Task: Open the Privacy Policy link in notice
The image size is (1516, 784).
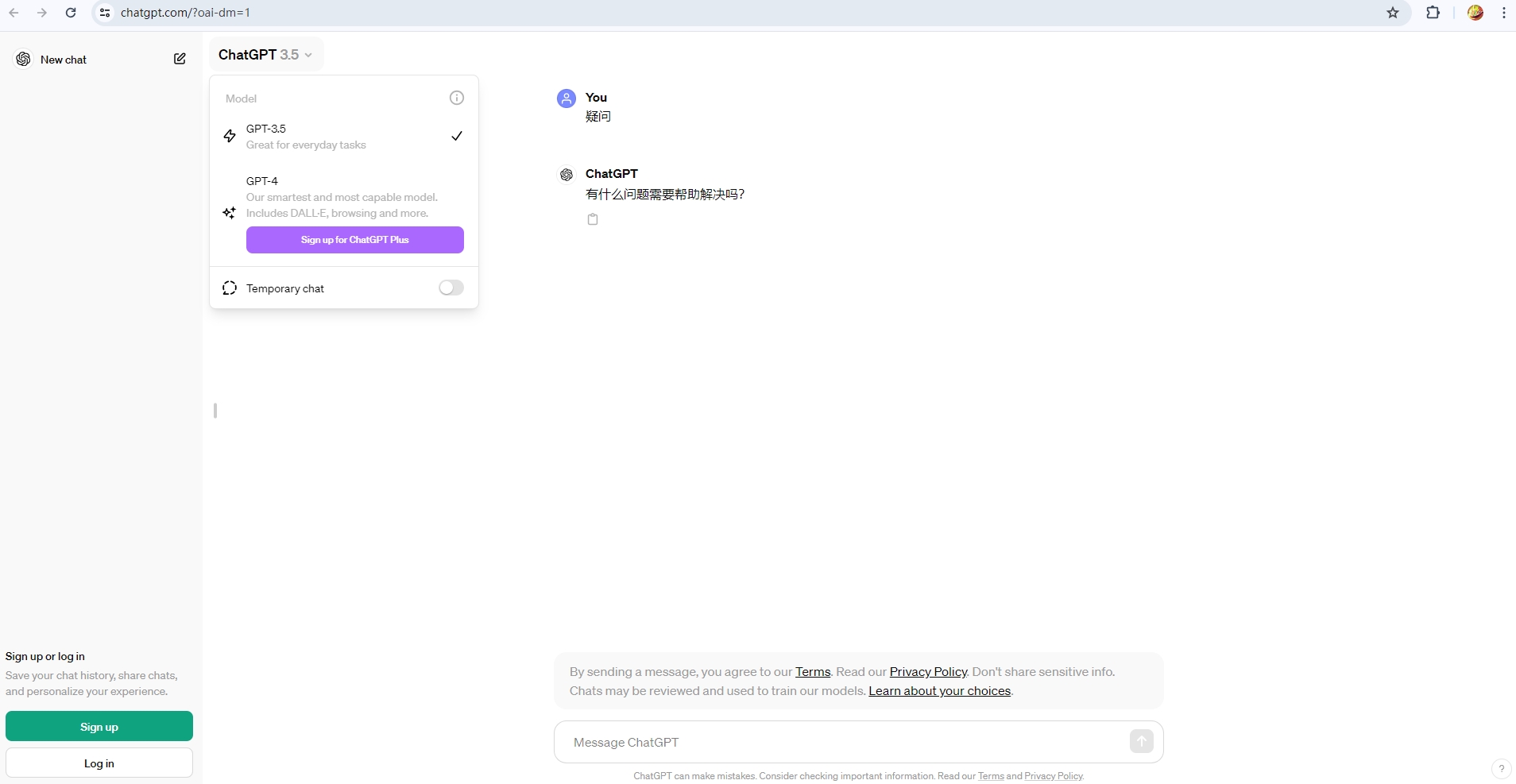Action: (928, 672)
